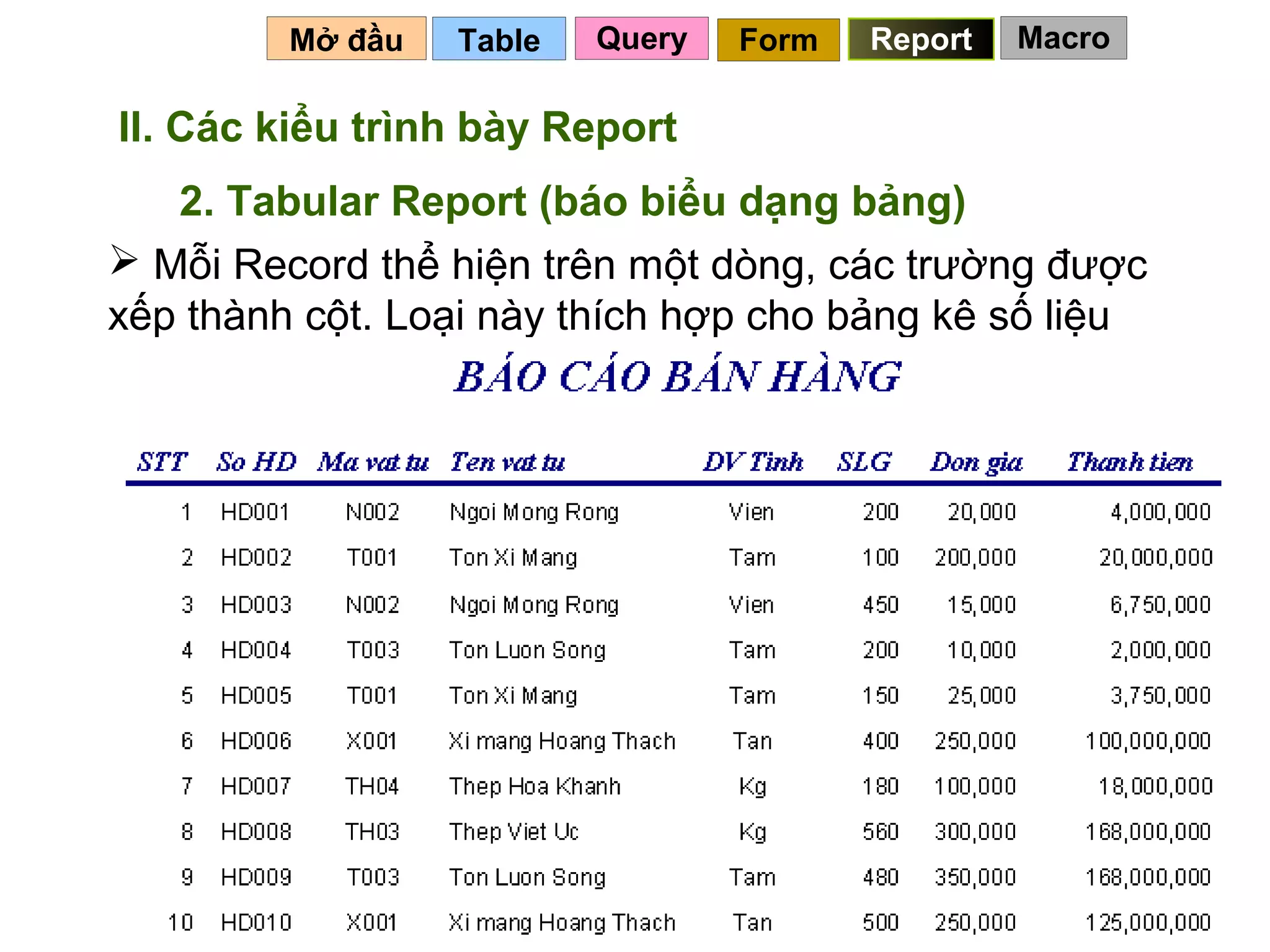Click unit price 350,000
This screenshot has width=1270, height=952.
click(975, 878)
